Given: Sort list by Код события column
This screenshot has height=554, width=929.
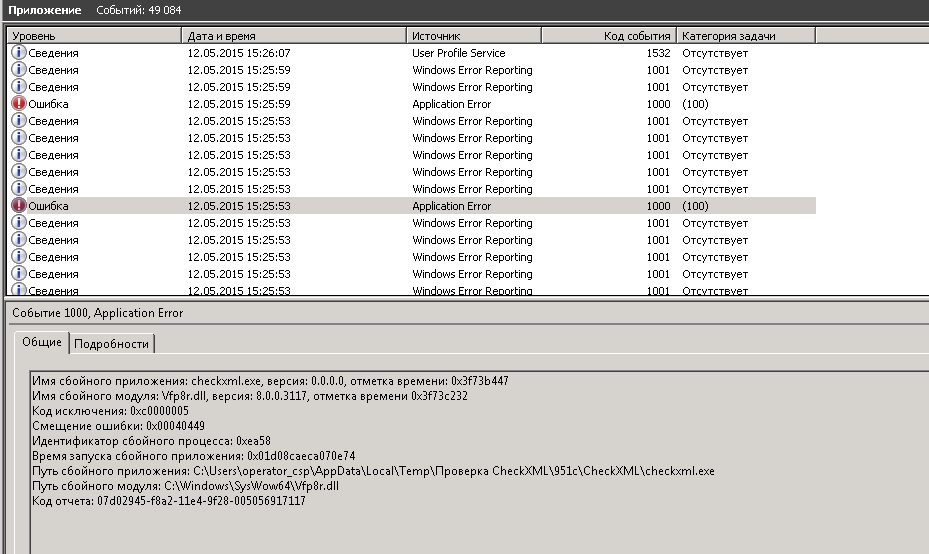Looking at the screenshot, I should pyautogui.click(x=608, y=36).
